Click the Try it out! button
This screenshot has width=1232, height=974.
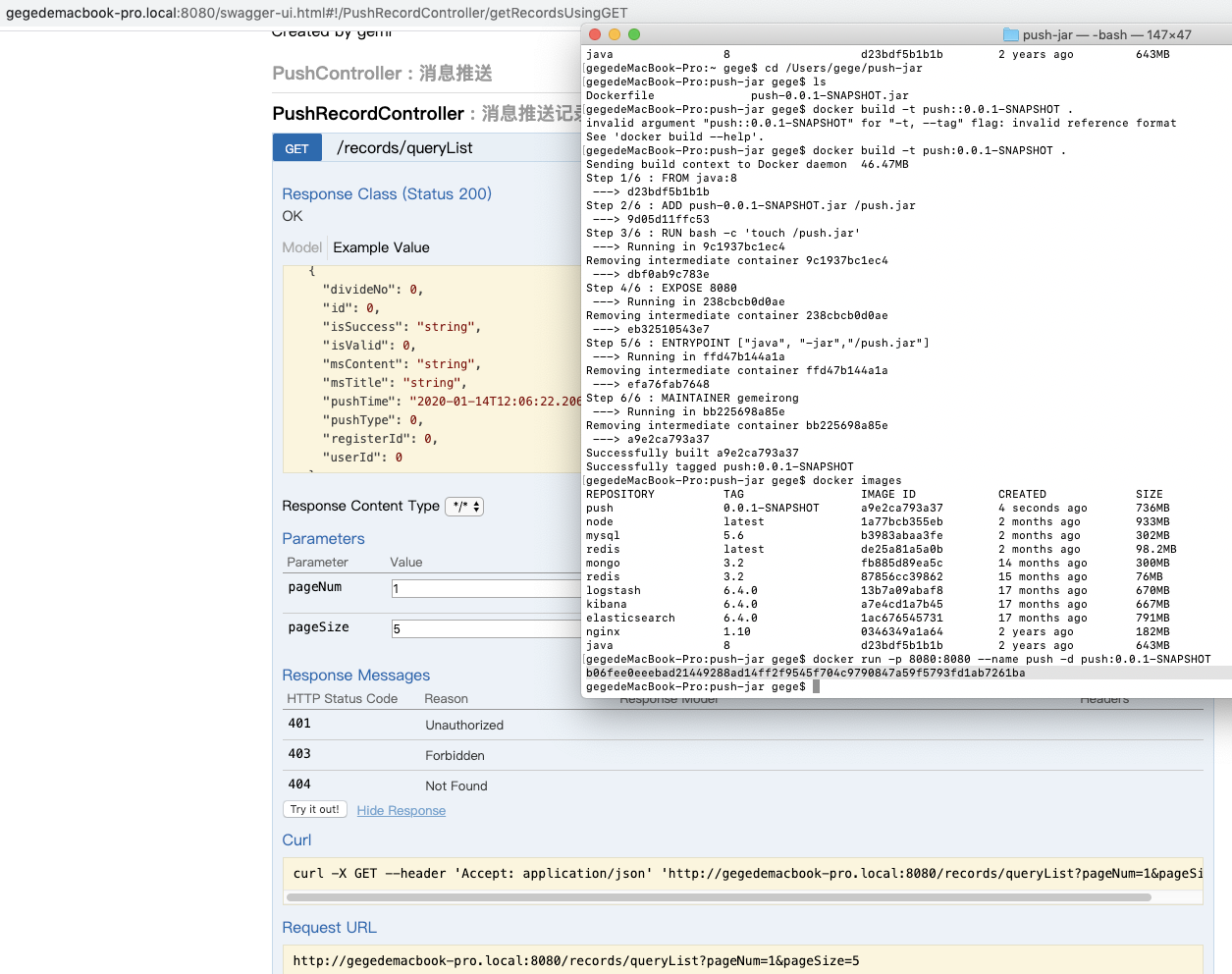314,810
